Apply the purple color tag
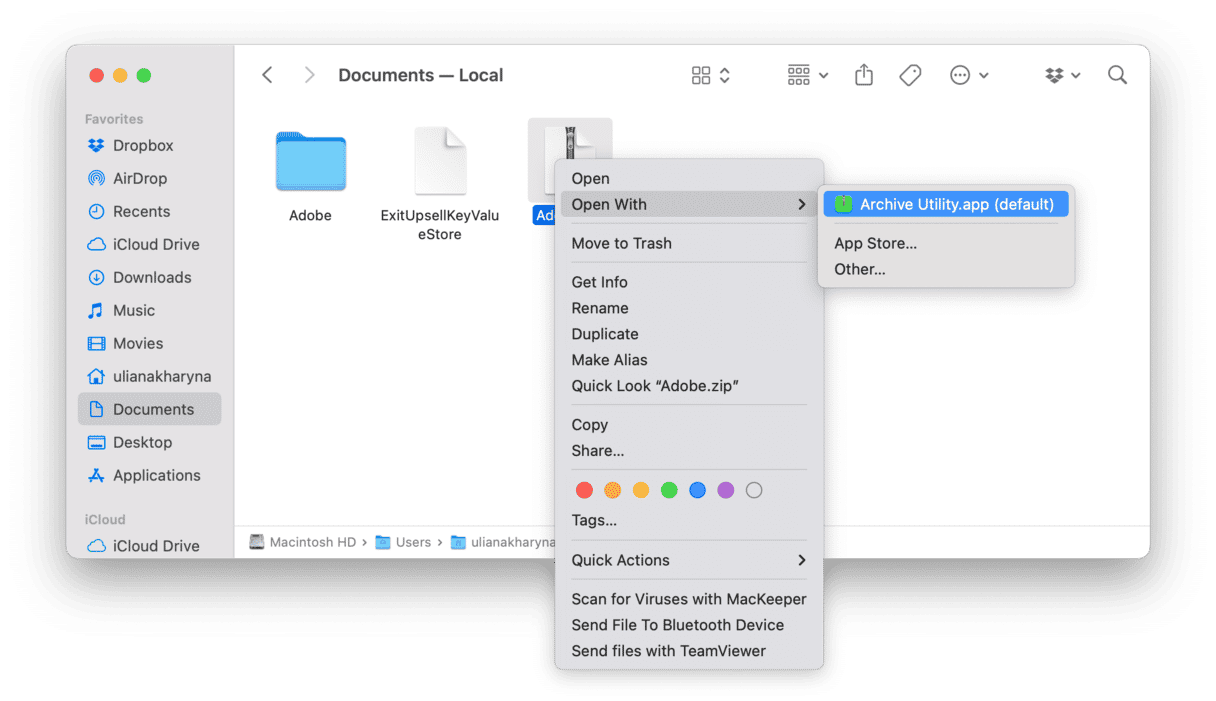This screenshot has width=1216, height=701. tap(726, 490)
